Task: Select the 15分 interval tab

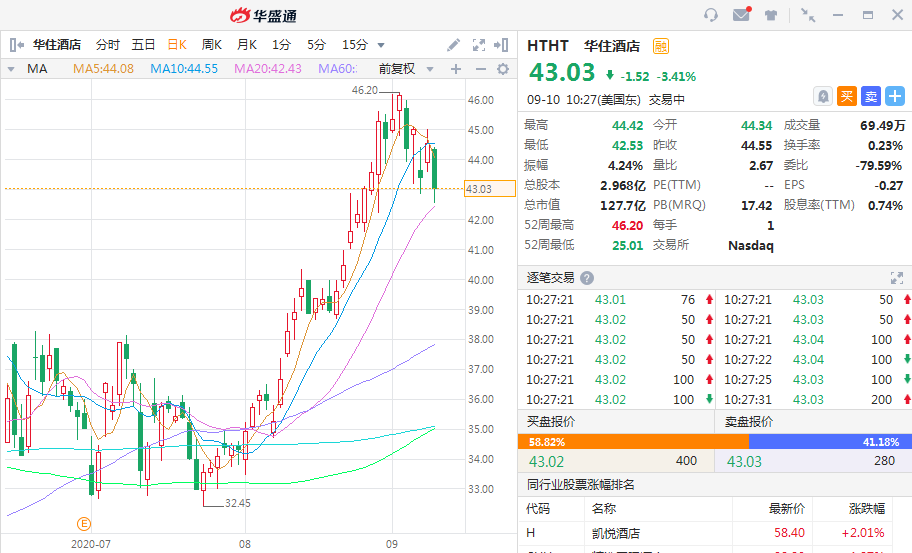Action: [x=355, y=45]
